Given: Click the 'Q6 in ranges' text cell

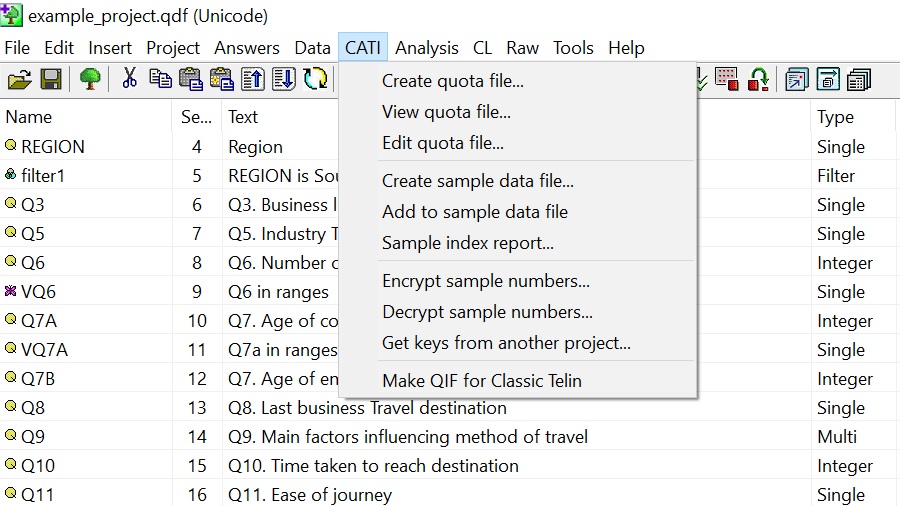Looking at the screenshot, I should click(x=278, y=291).
